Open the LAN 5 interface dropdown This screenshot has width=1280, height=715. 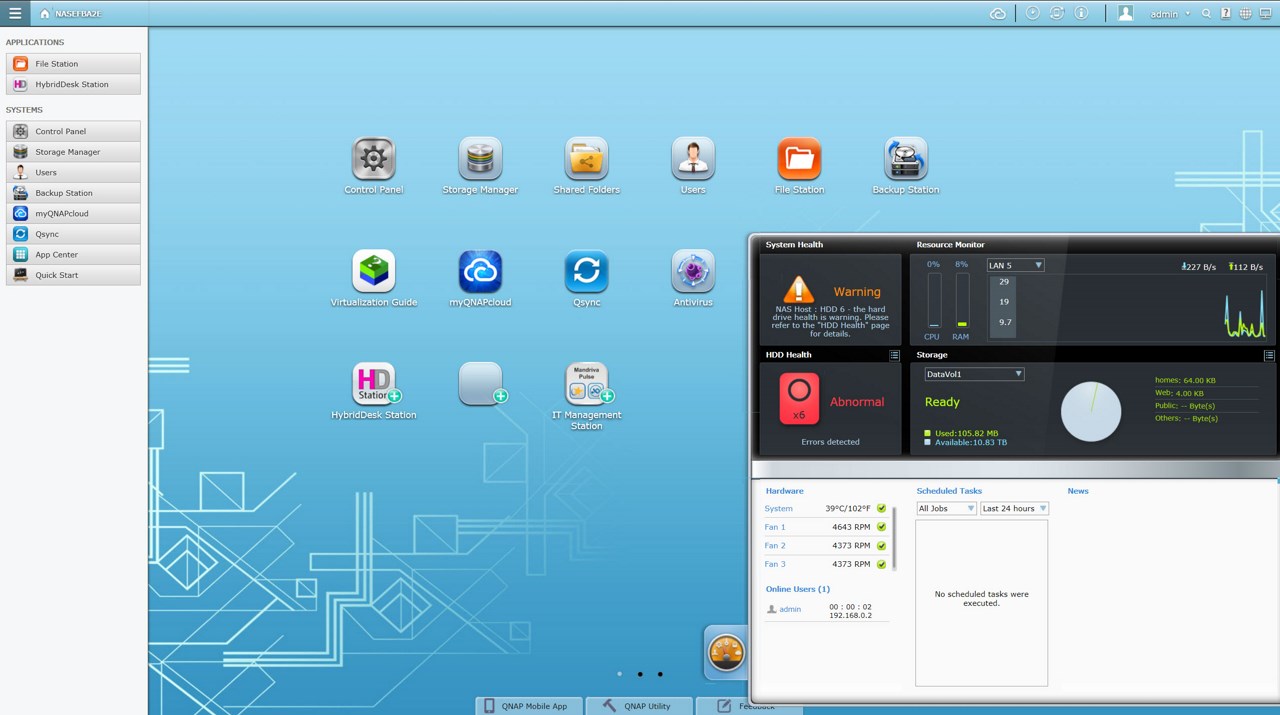[1015, 265]
